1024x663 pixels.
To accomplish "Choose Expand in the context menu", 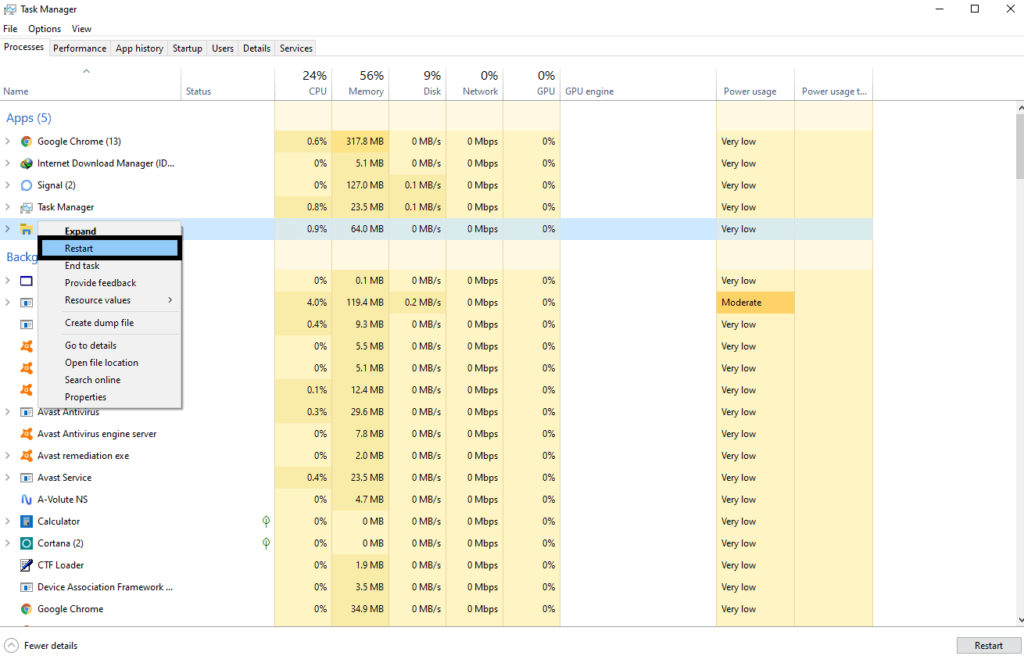I will [110, 231].
